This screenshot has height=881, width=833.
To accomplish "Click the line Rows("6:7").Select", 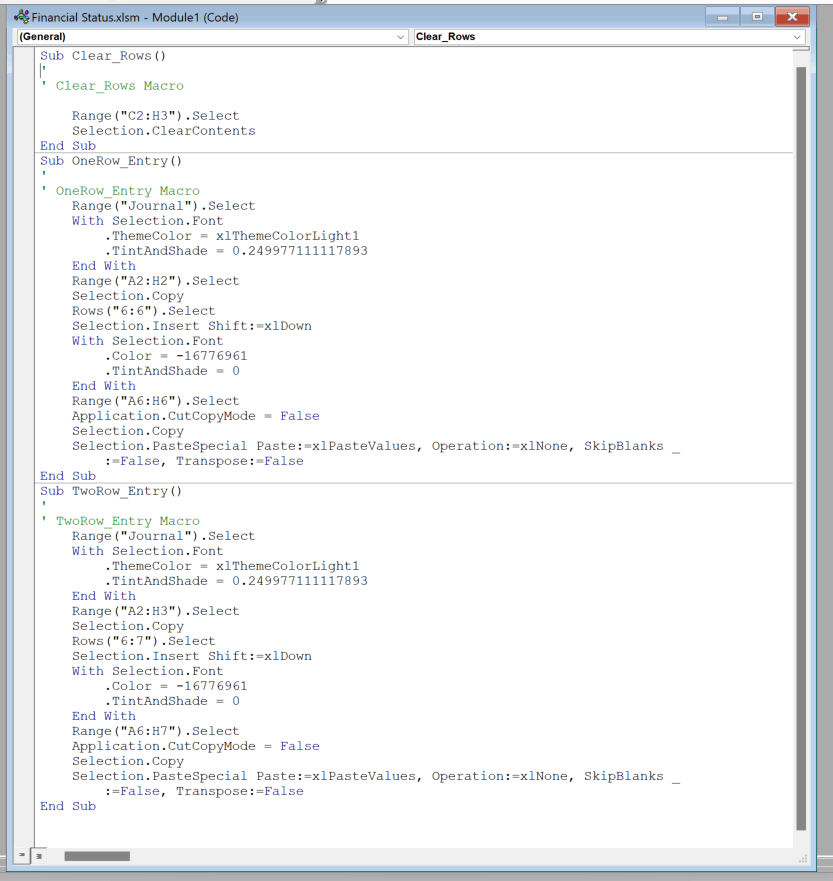I will pyautogui.click(x=143, y=641).
